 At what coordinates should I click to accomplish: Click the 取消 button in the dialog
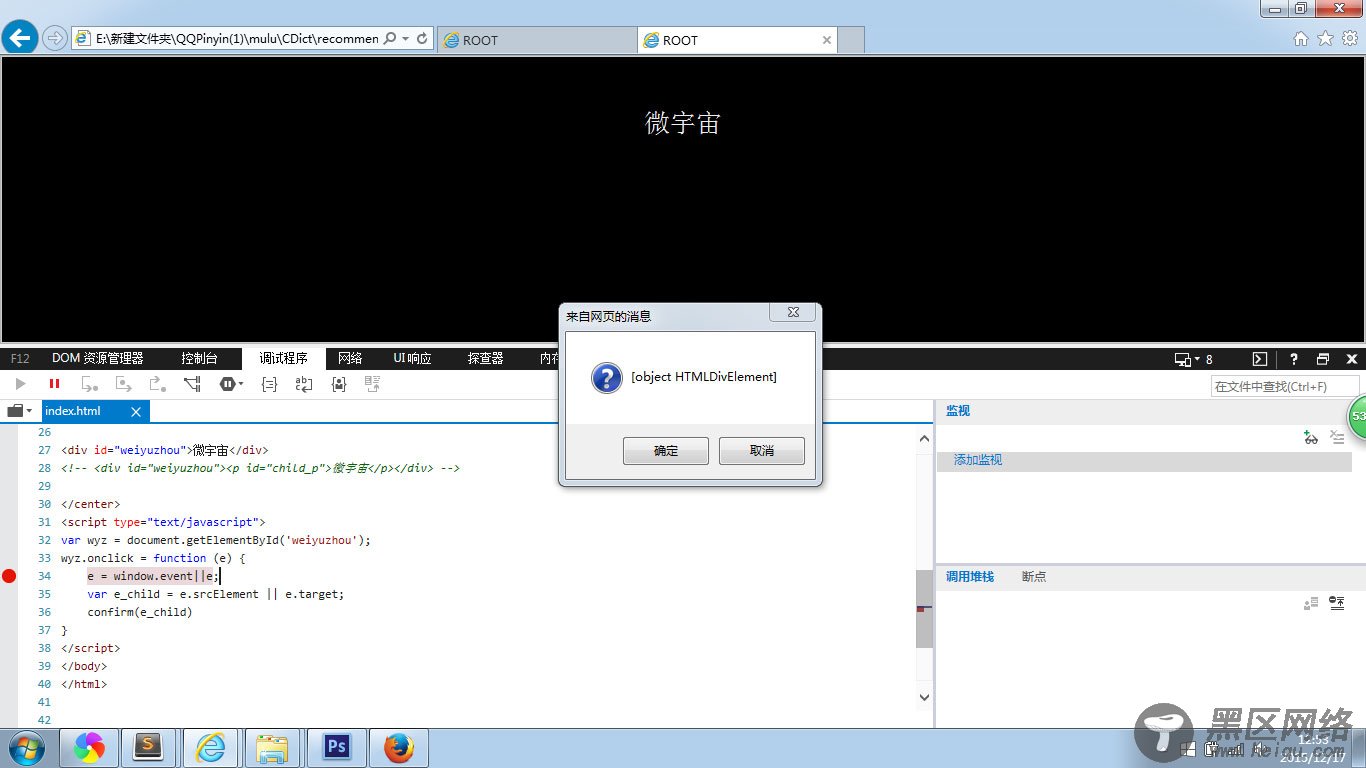click(762, 451)
